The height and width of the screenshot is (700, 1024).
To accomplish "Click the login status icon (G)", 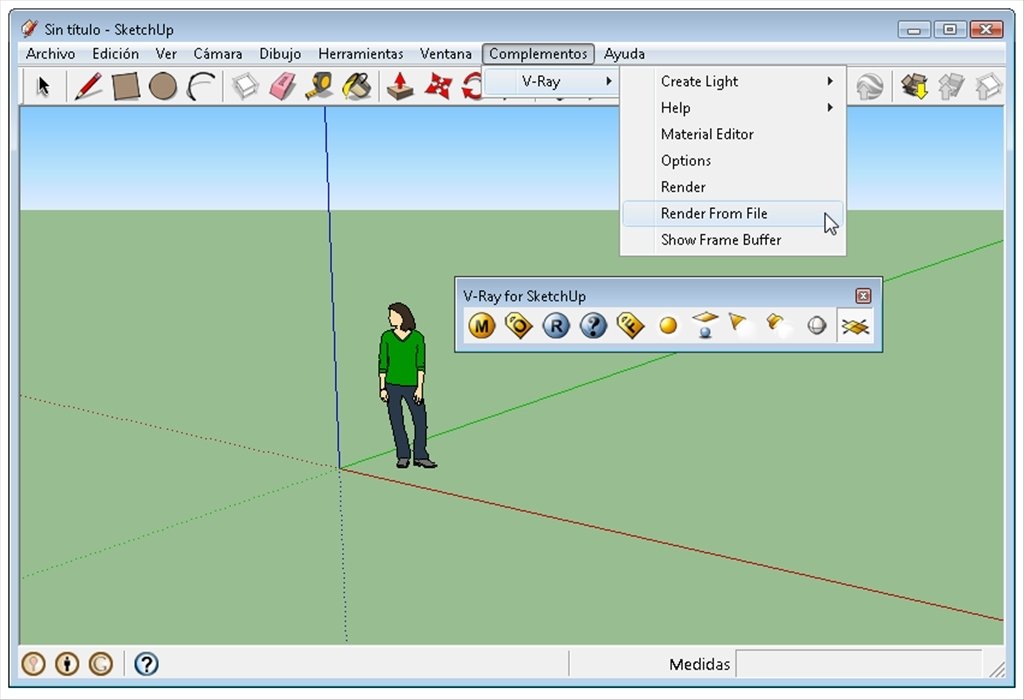I will point(101,664).
